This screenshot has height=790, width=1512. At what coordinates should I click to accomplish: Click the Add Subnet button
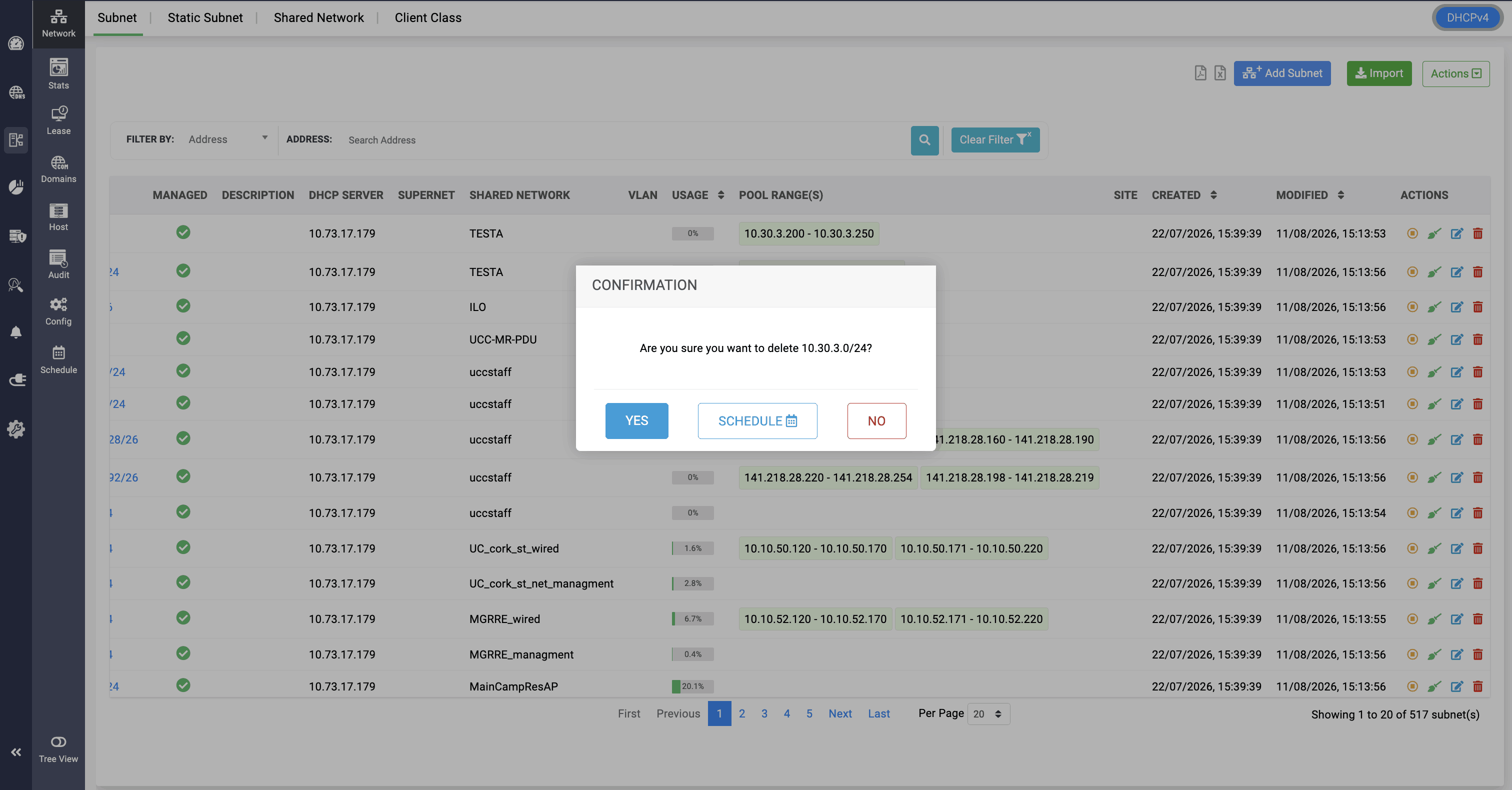pyautogui.click(x=1282, y=73)
